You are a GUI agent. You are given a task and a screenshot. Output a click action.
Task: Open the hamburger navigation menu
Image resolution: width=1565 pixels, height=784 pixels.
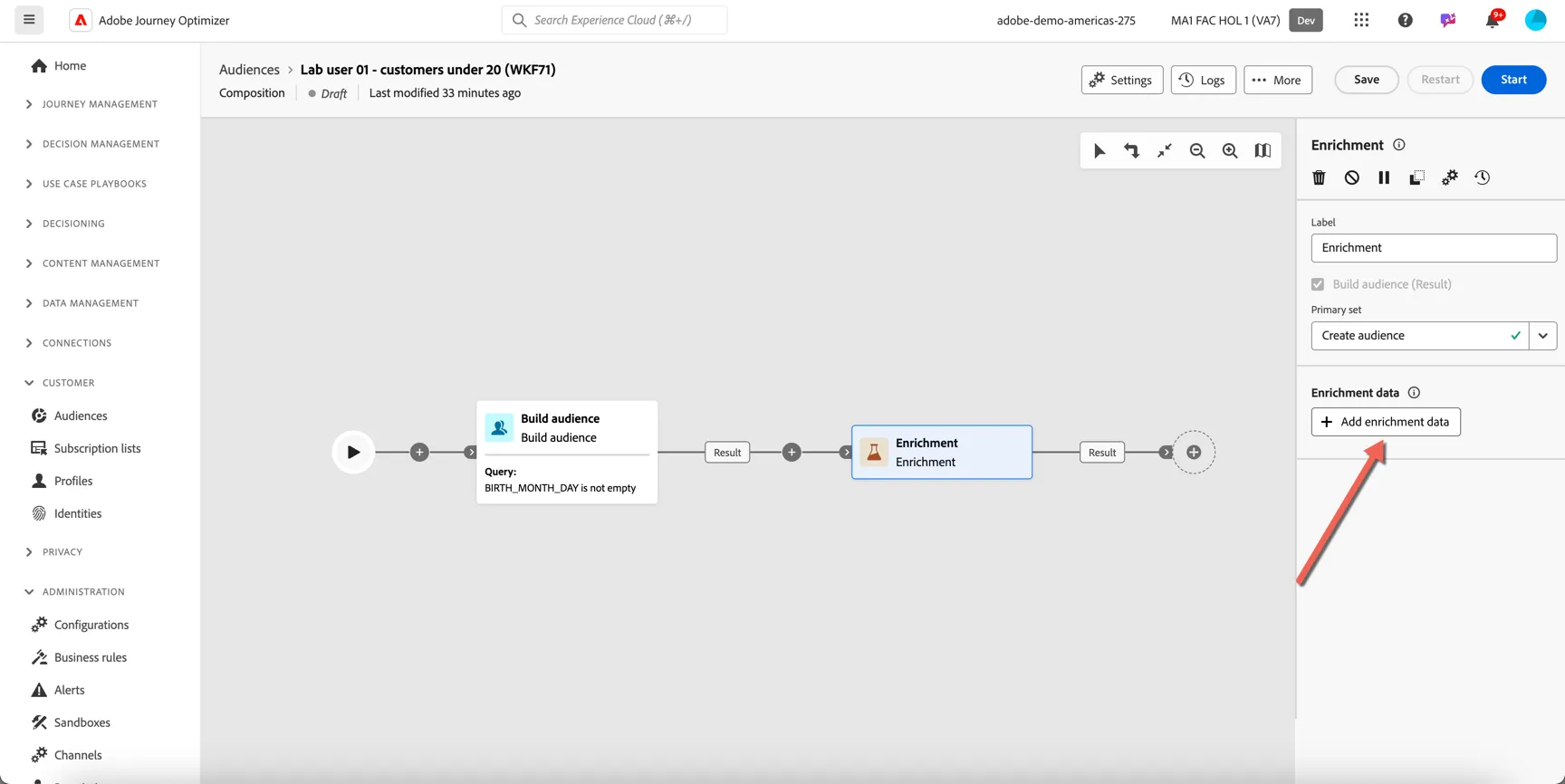click(29, 19)
